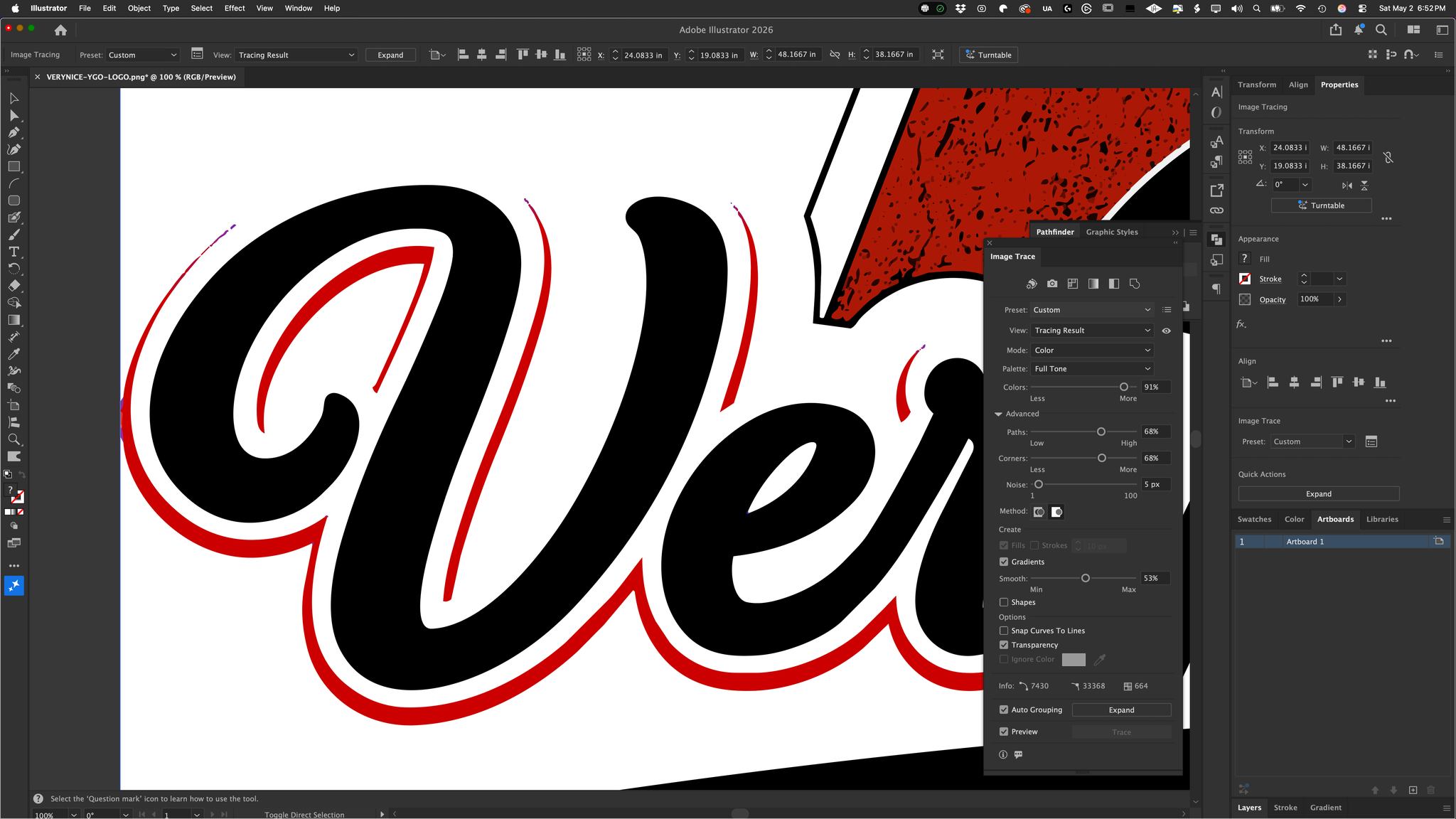This screenshot has height=819, width=1456.
Task: Click Expand under Quick Actions
Action: pos(1319,494)
